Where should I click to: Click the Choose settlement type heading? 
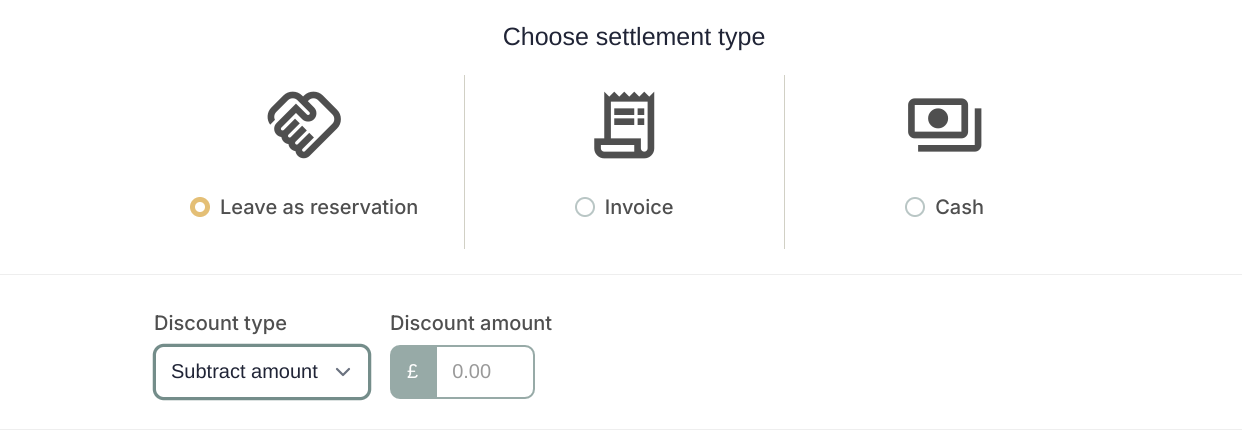(634, 37)
